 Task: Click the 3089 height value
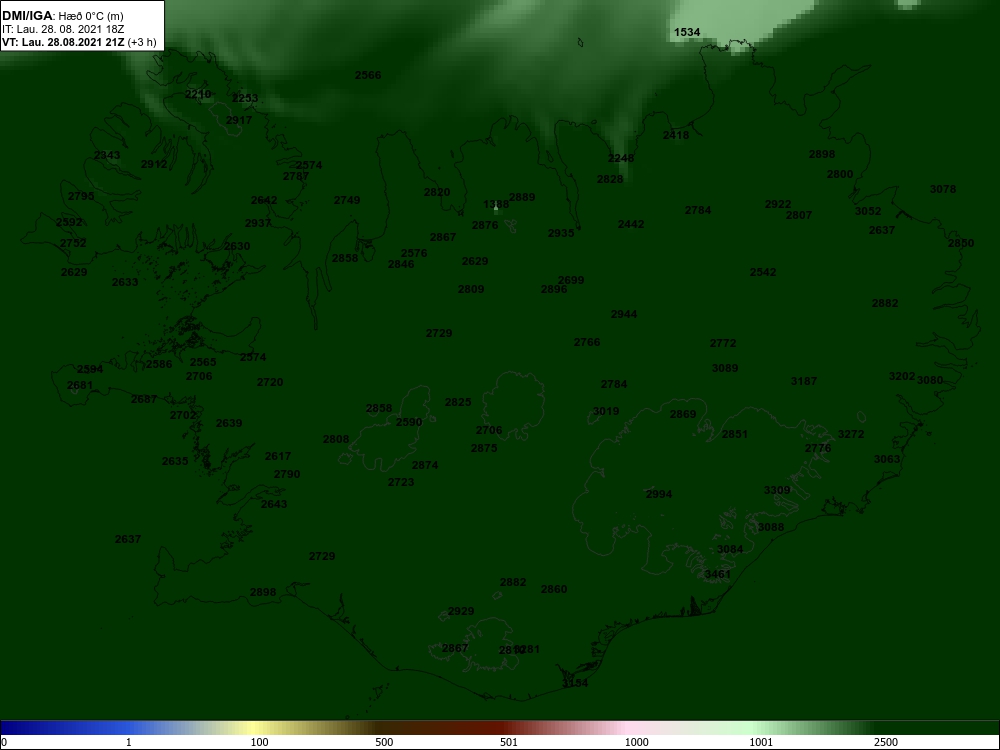[724, 368]
